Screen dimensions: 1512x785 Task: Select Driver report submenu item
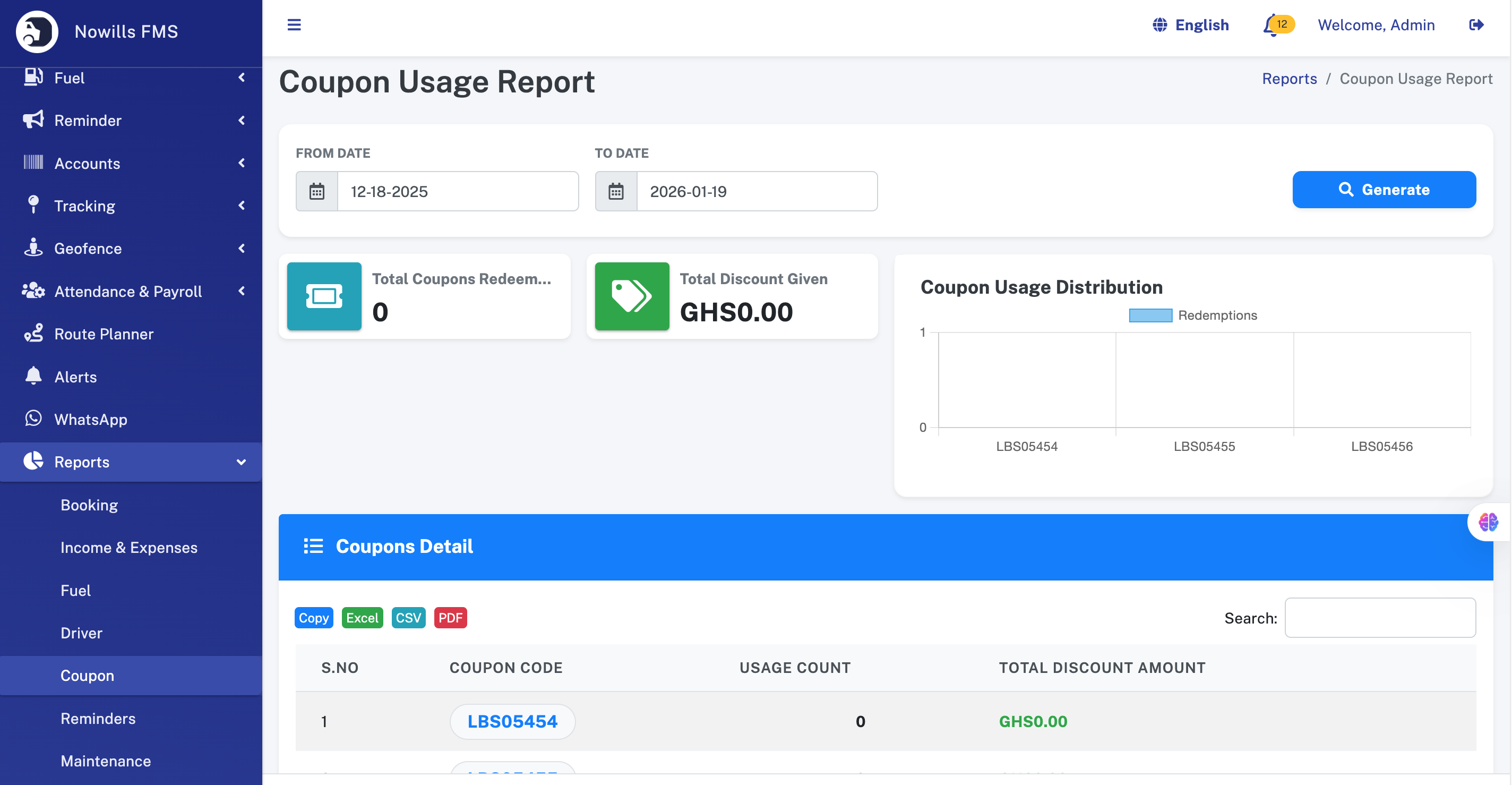(x=81, y=633)
